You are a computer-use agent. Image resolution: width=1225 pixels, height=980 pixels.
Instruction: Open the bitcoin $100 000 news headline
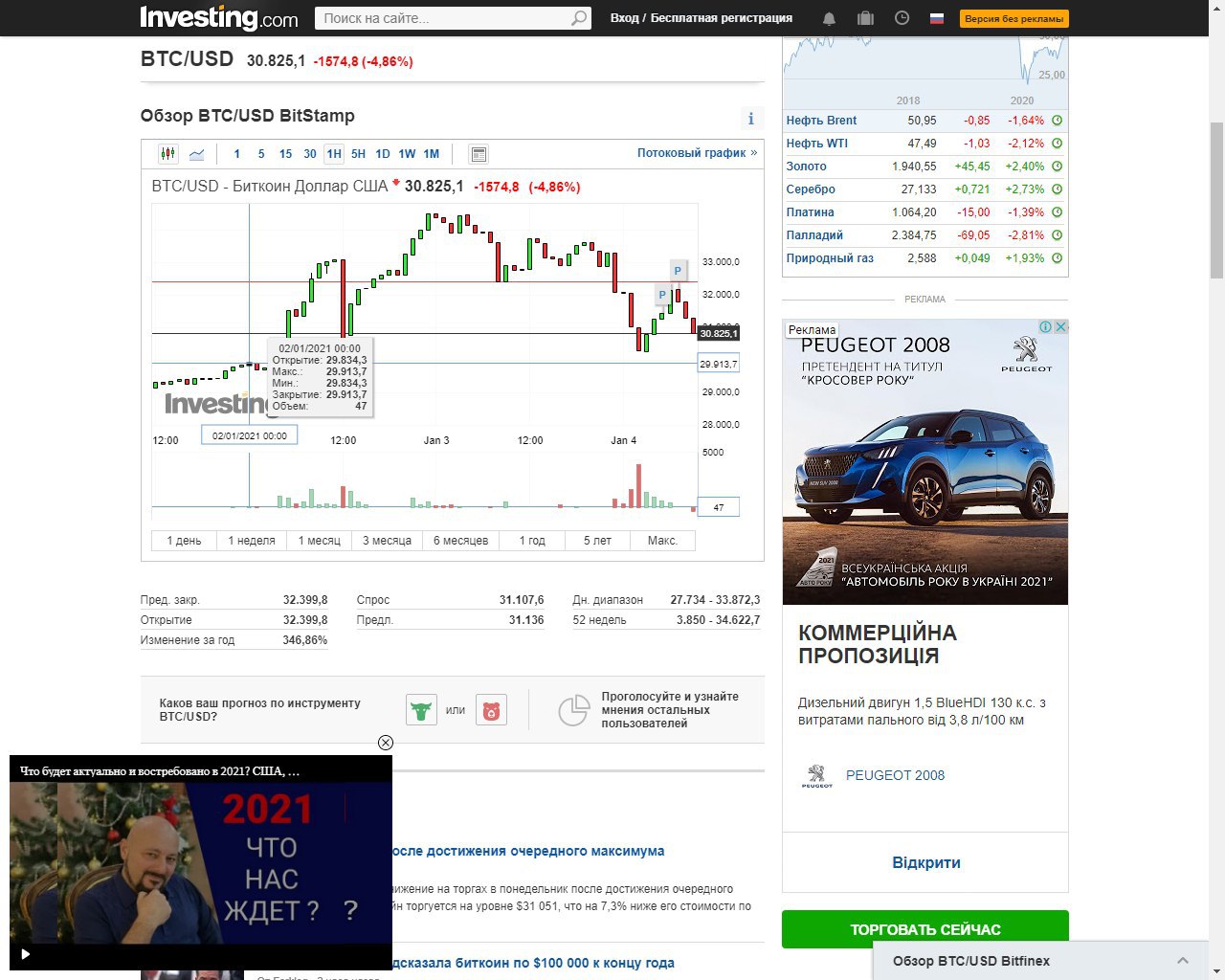[x=533, y=963]
